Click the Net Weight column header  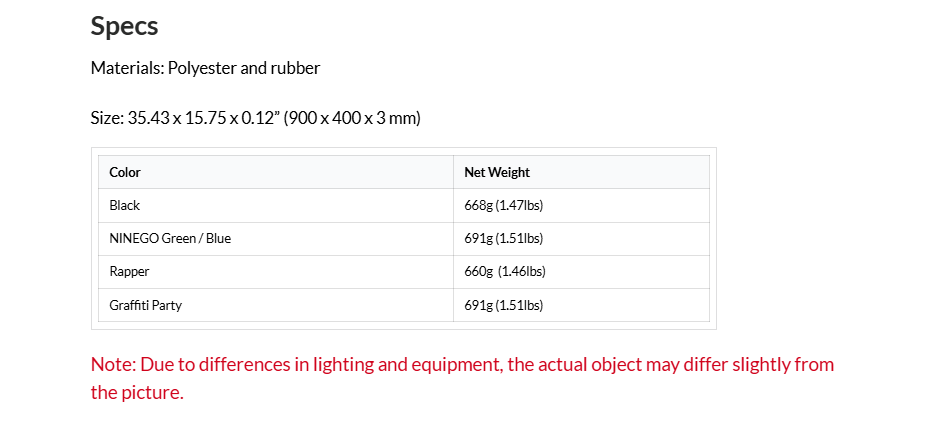(x=497, y=172)
